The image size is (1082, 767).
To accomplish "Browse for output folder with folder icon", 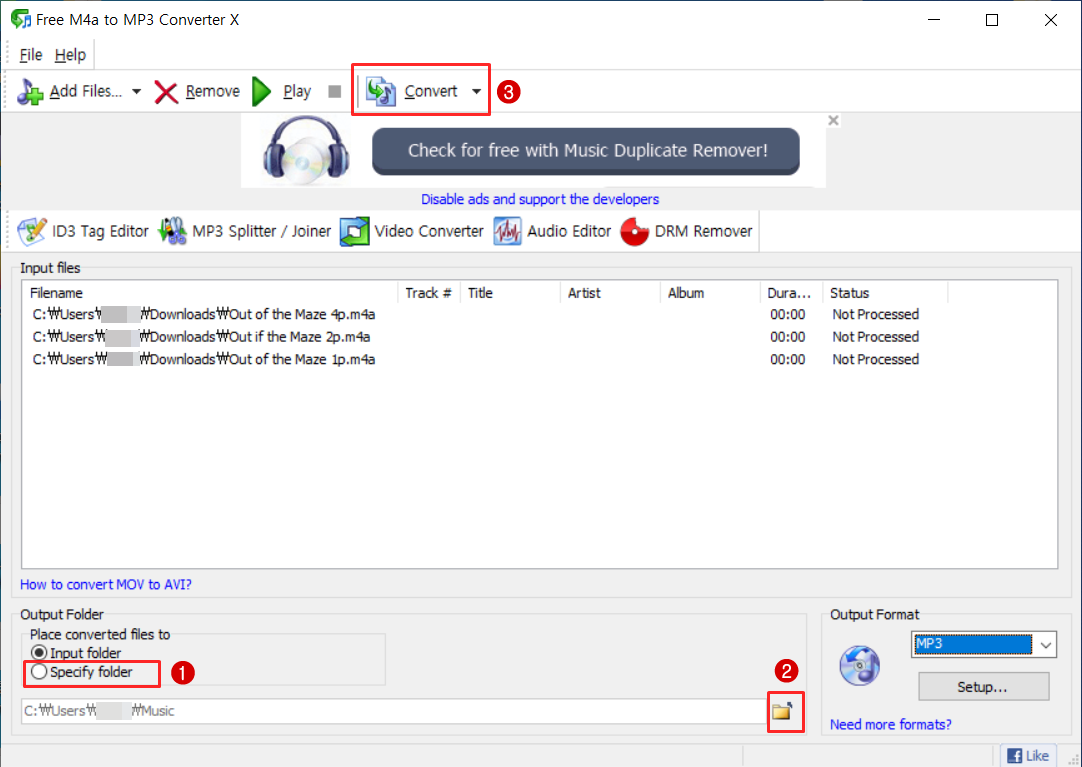I will point(783,711).
